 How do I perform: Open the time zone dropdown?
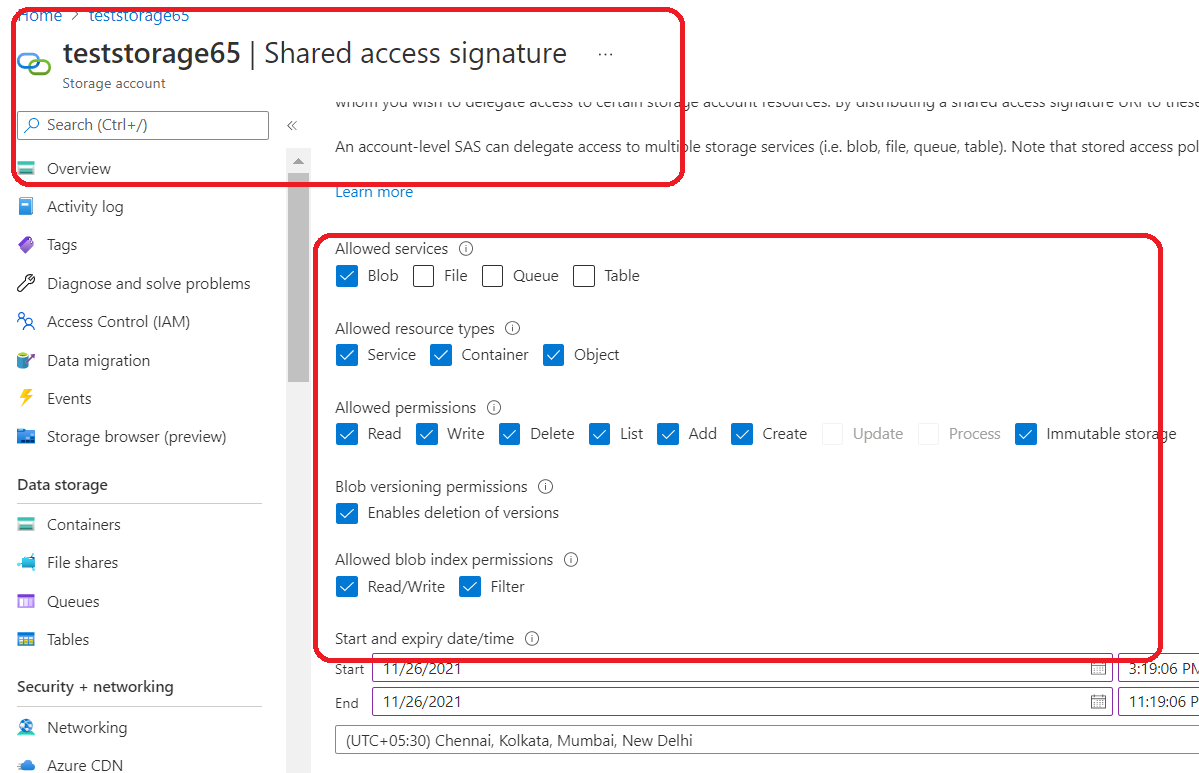pyautogui.click(x=767, y=740)
